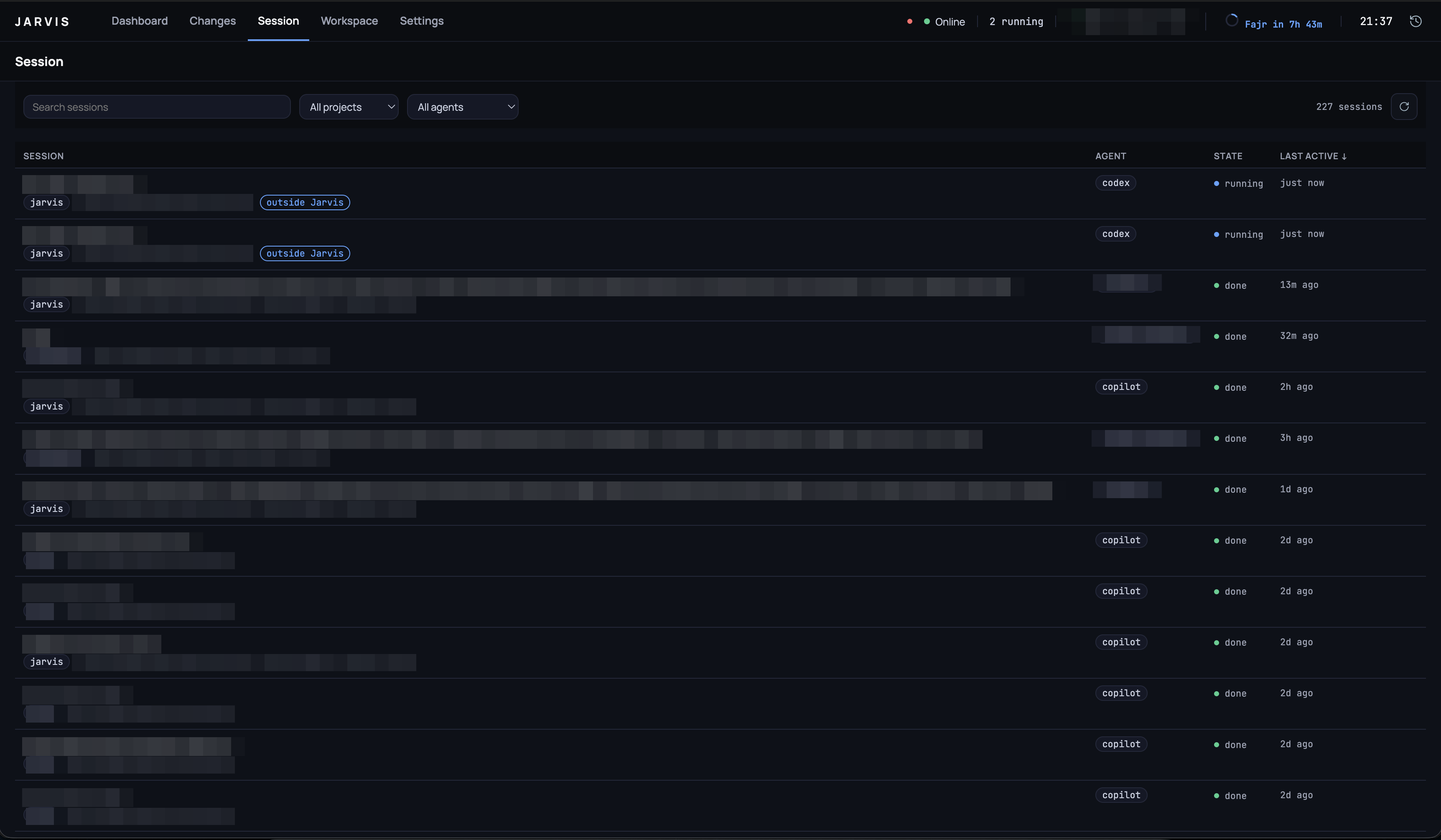Click the Online status indicator
The image size is (1441, 840).
pos(944,22)
